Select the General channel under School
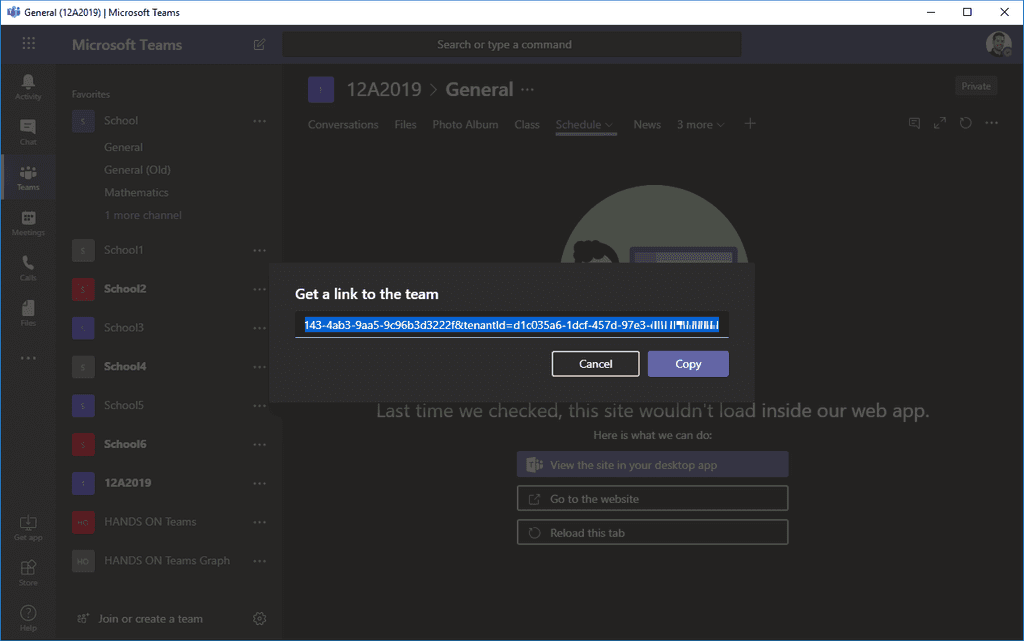 pyautogui.click(x=123, y=148)
